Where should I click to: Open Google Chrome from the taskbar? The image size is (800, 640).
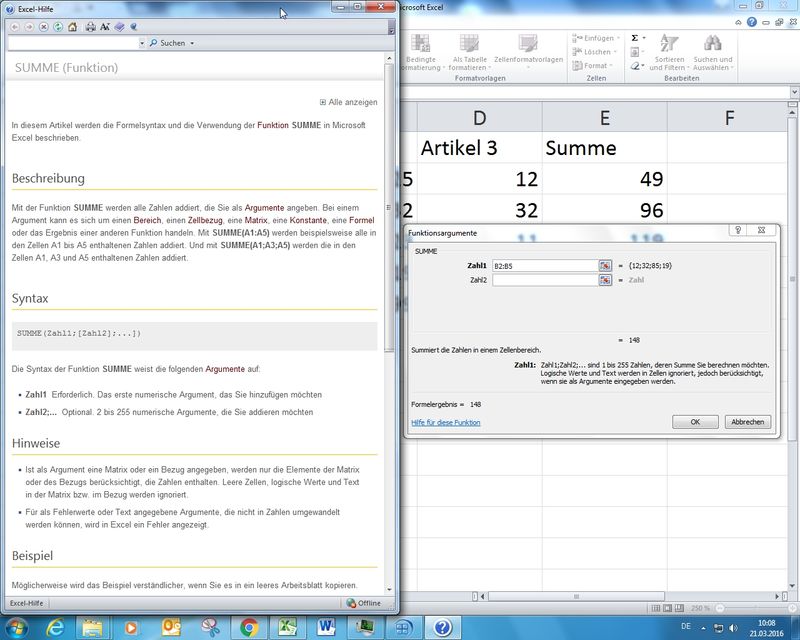tap(248, 627)
